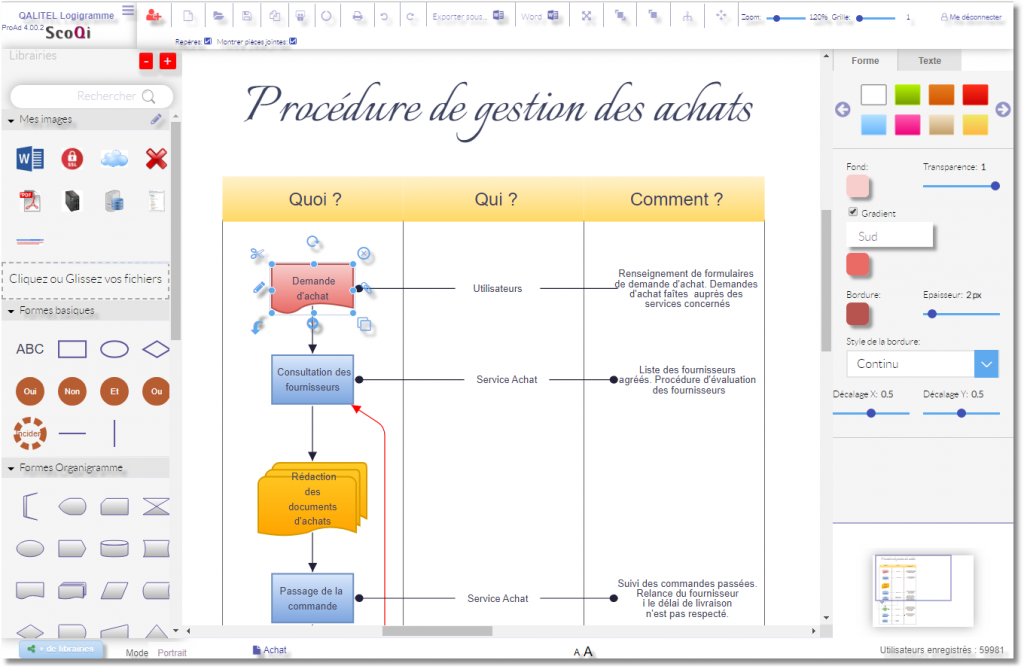This screenshot has width=1024, height=669.
Task: Toggle the Montrer pièces jointes checkbox
Action: [293, 41]
